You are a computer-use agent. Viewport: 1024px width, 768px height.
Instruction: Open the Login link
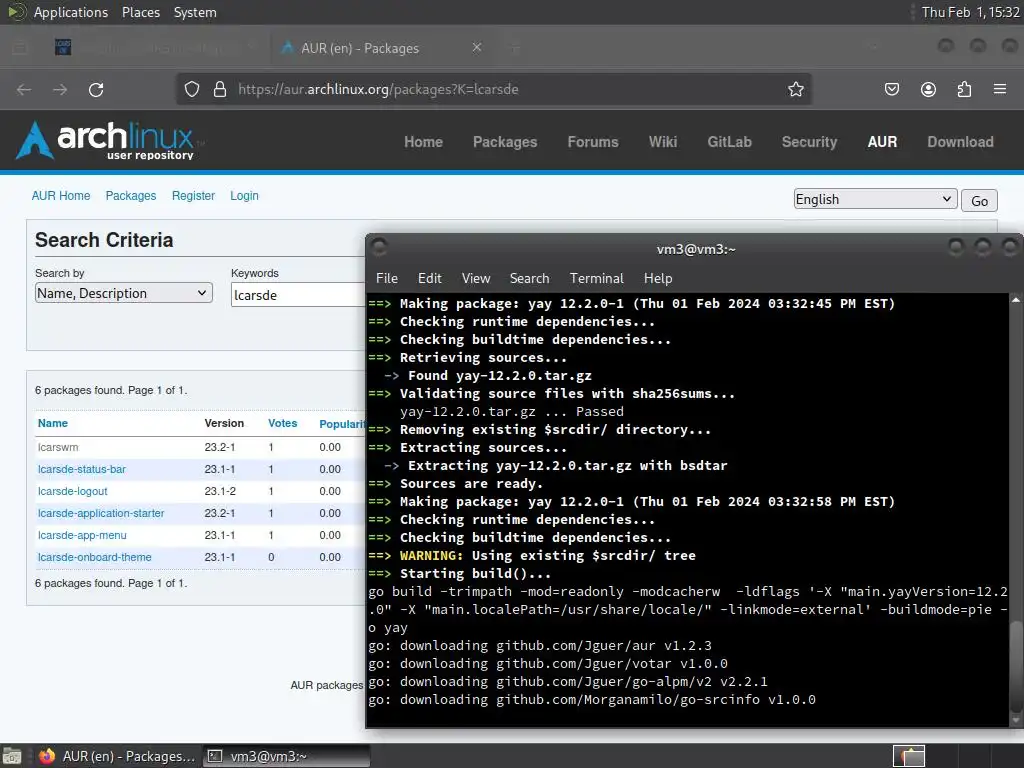point(244,195)
